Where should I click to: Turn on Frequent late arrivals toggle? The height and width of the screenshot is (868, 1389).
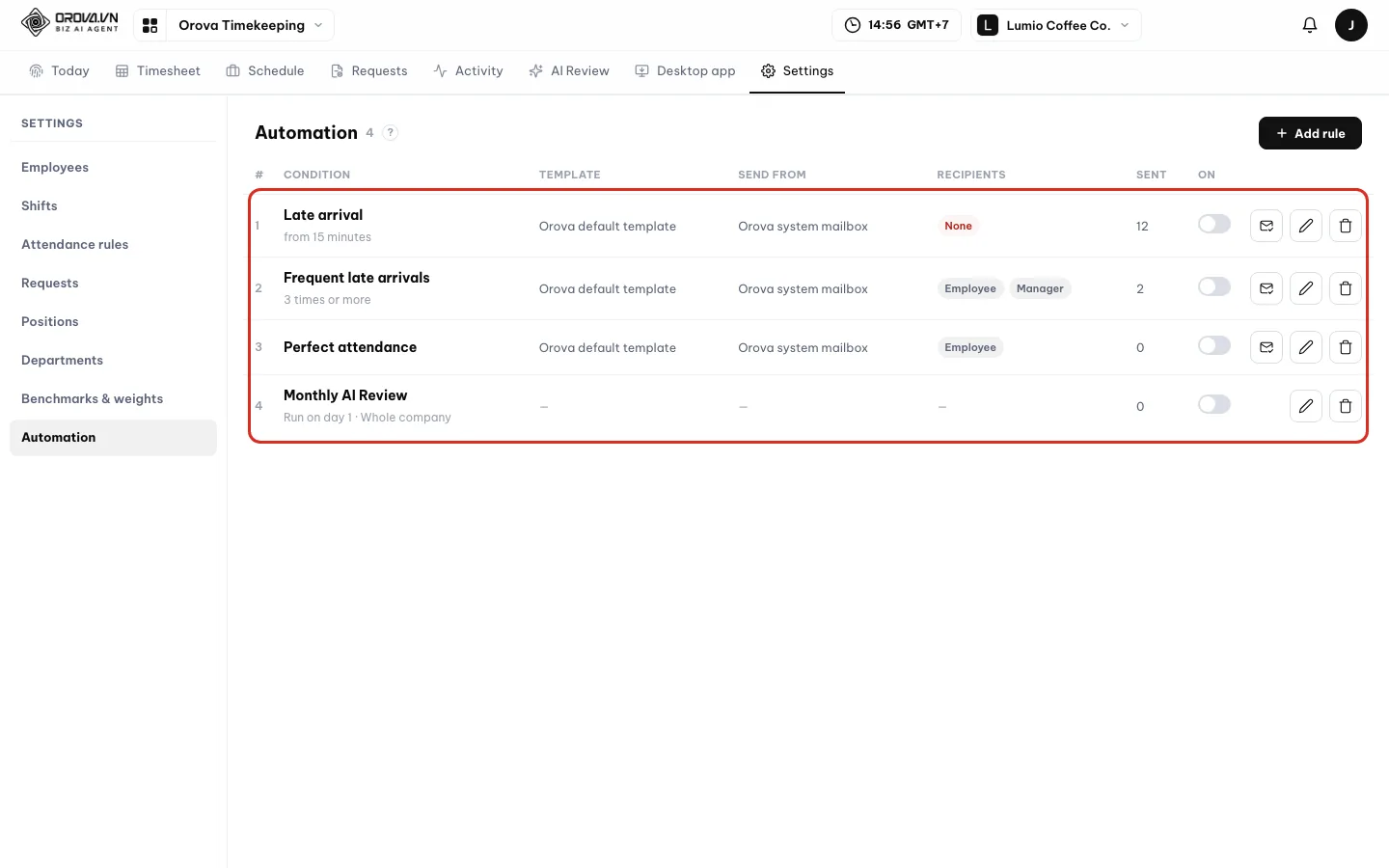1214,286
